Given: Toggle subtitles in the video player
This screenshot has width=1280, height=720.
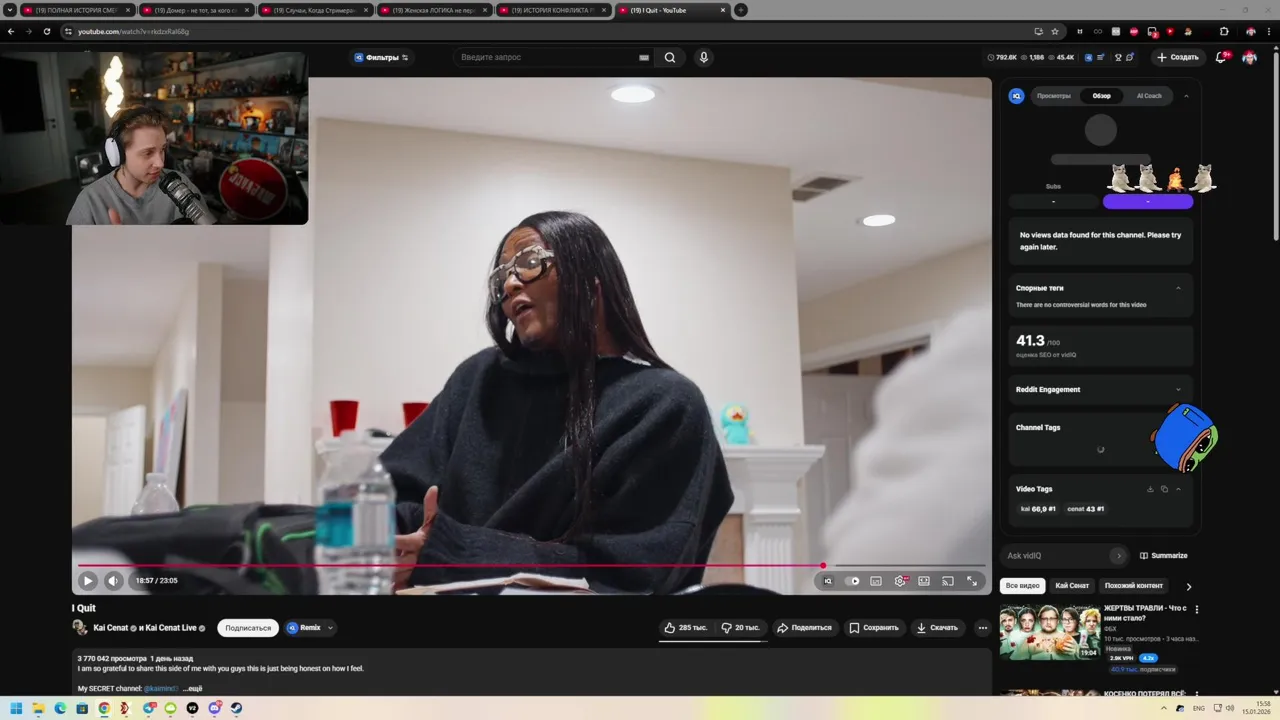Looking at the screenshot, I should tap(876, 581).
